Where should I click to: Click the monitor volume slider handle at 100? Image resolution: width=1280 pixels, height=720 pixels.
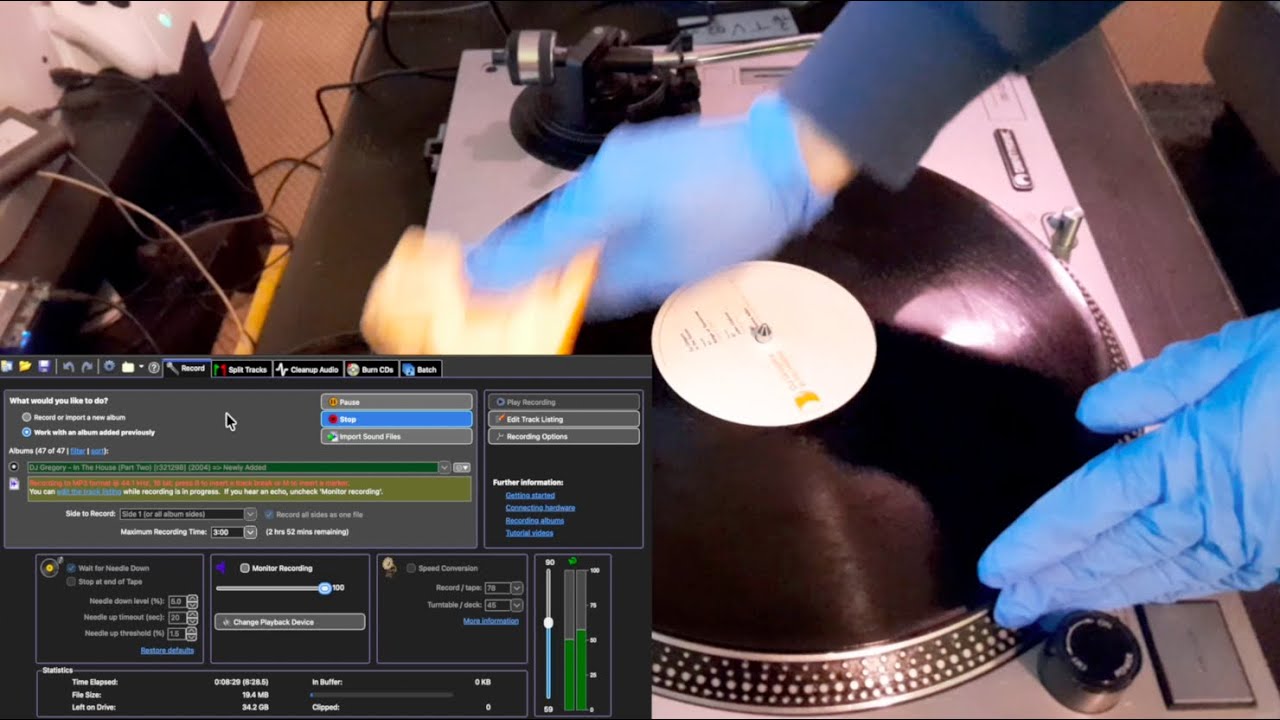pyautogui.click(x=324, y=588)
